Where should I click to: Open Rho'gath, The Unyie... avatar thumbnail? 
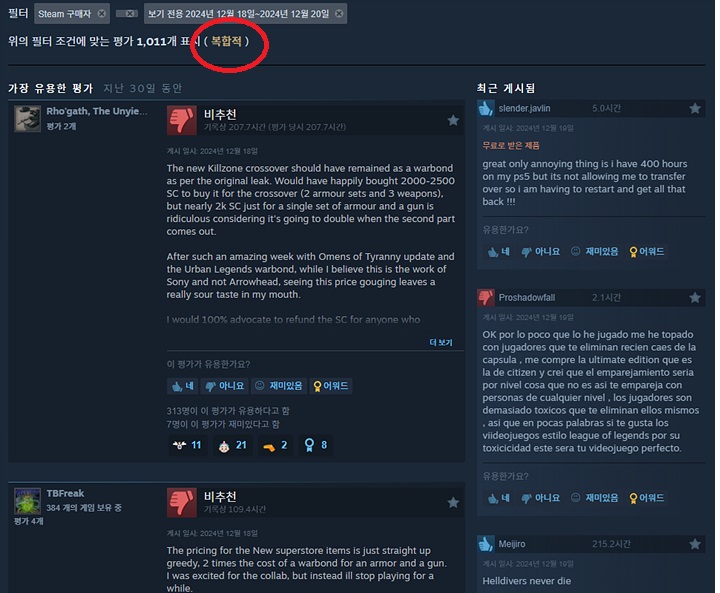[28, 119]
